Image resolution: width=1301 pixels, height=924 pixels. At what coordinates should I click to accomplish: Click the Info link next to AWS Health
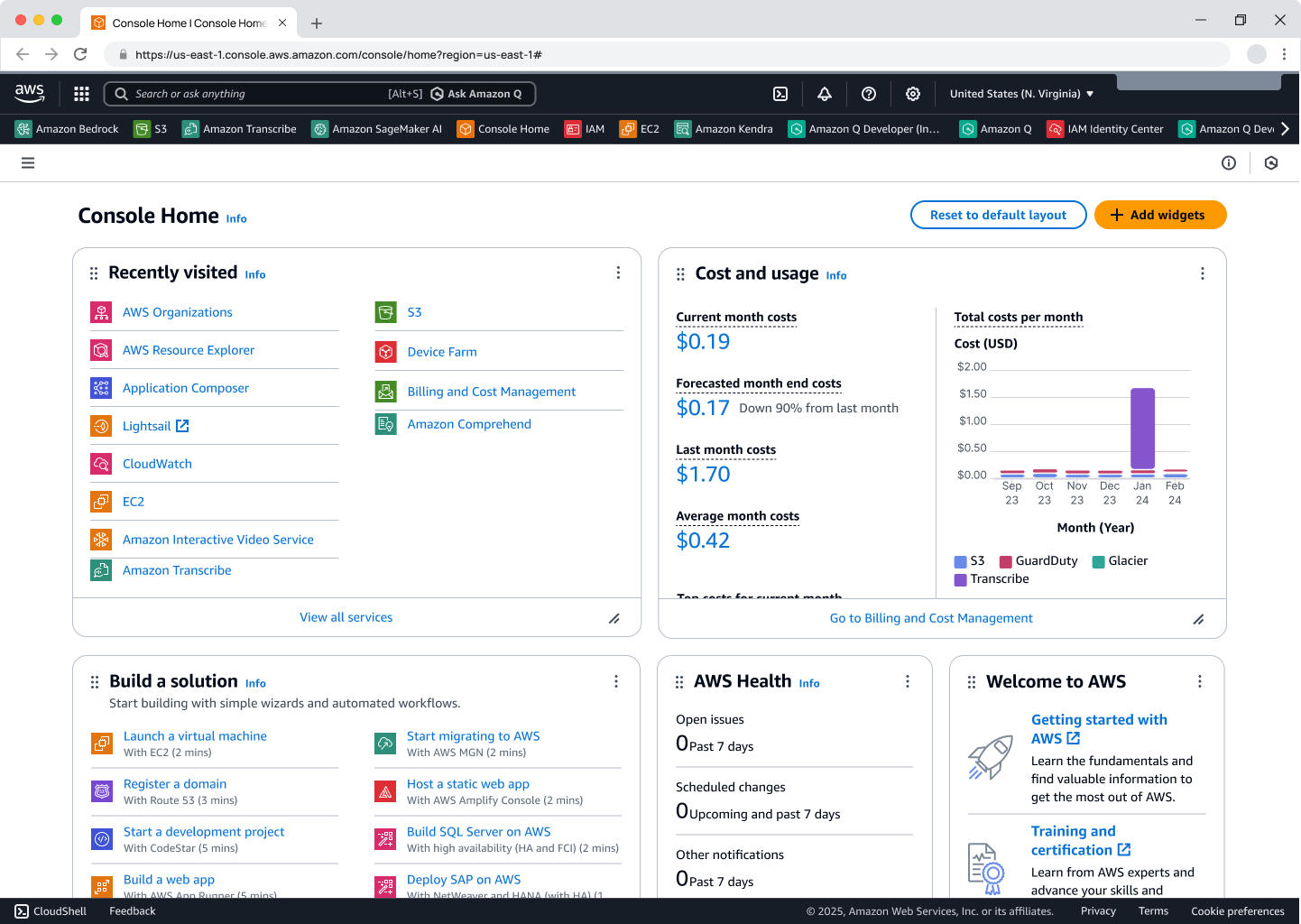(x=809, y=683)
